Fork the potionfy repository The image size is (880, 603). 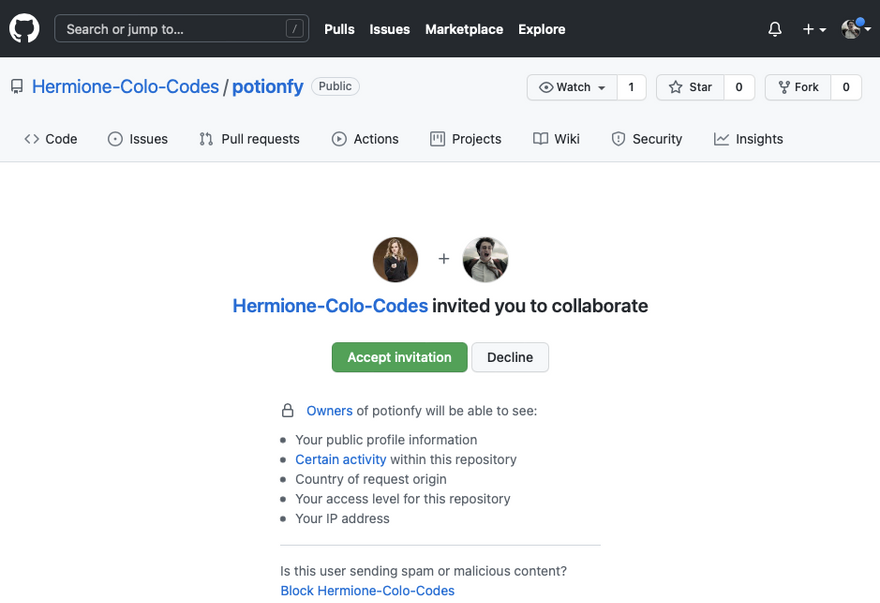(798, 87)
